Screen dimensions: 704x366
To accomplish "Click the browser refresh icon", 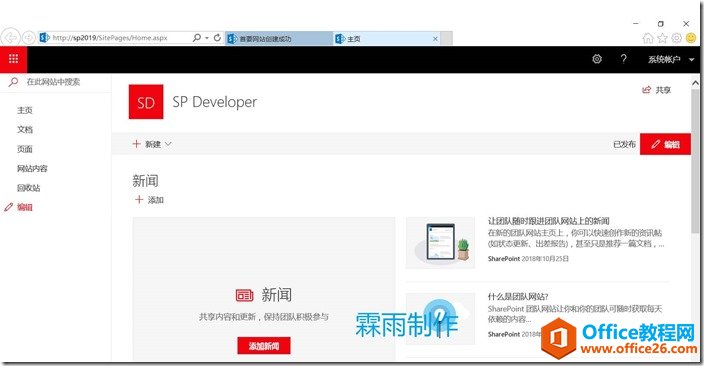I will tap(217, 38).
